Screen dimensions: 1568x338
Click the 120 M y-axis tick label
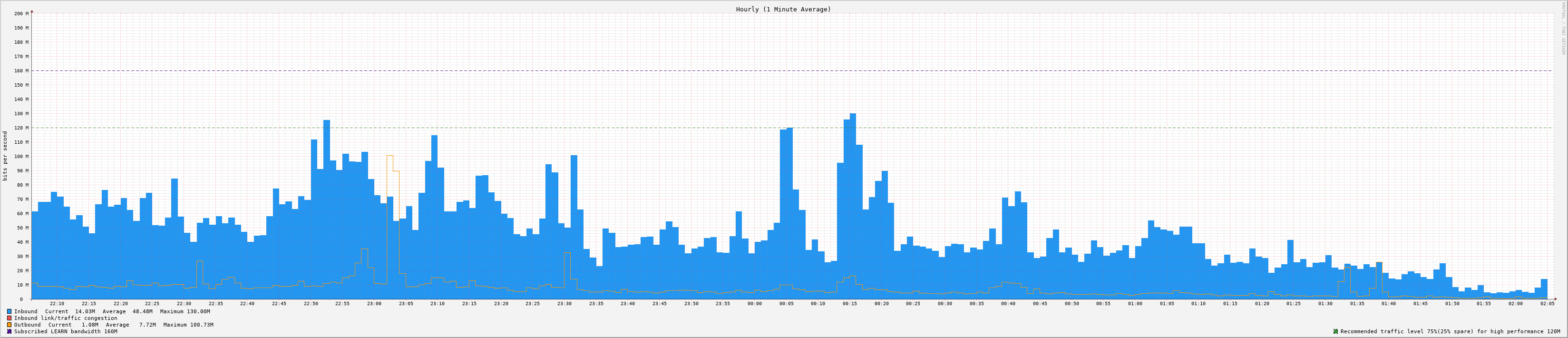(x=21, y=128)
